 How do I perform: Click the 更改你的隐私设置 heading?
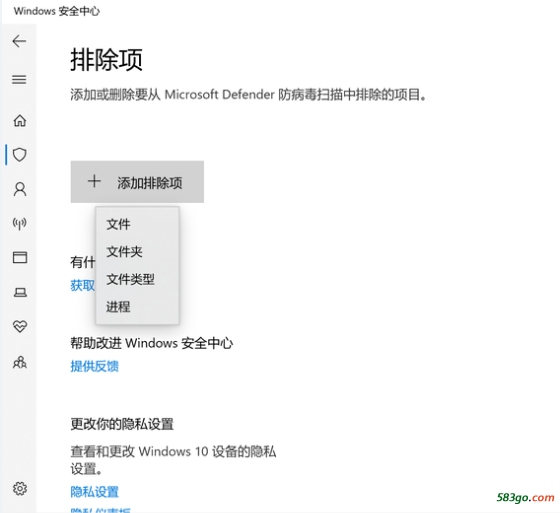click(x=122, y=424)
